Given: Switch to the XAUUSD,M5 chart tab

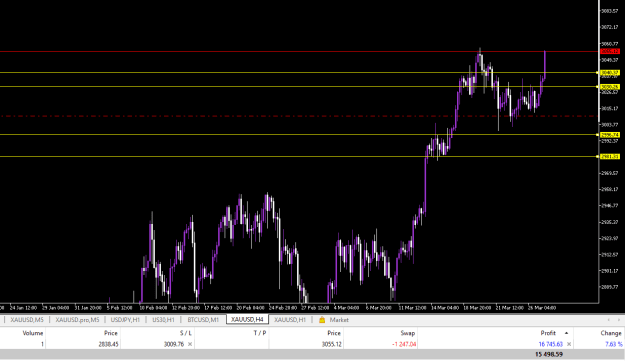Looking at the screenshot, I should pos(27,320).
